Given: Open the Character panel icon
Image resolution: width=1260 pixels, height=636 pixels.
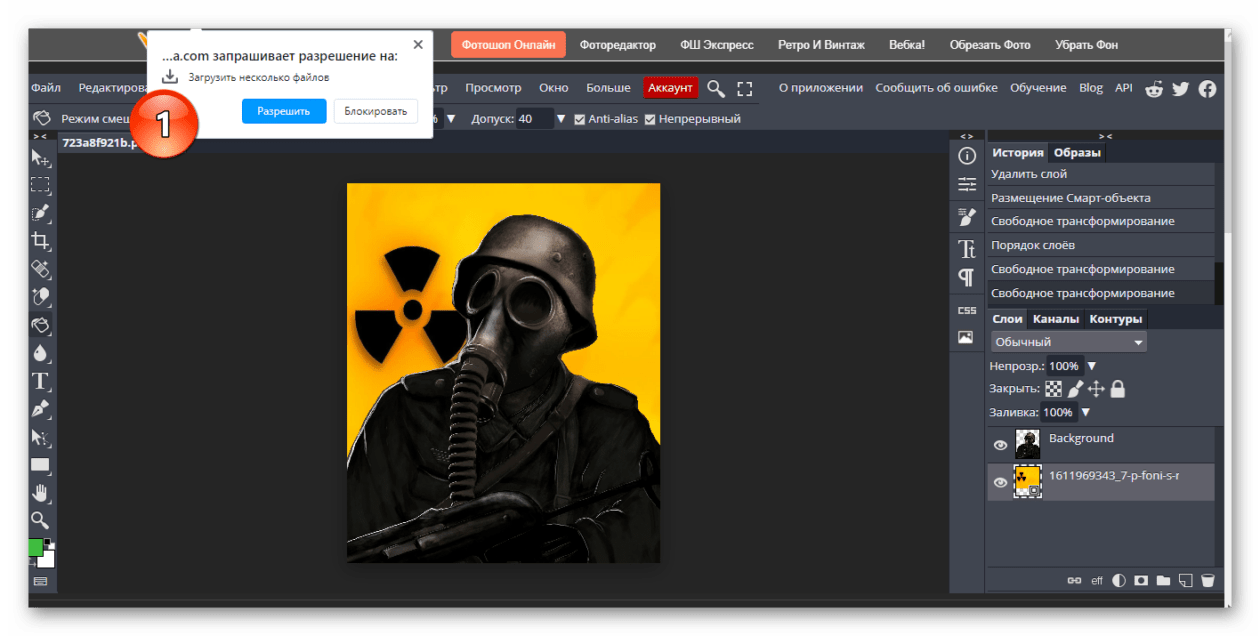Looking at the screenshot, I should pyautogui.click(x=966, y=249).
